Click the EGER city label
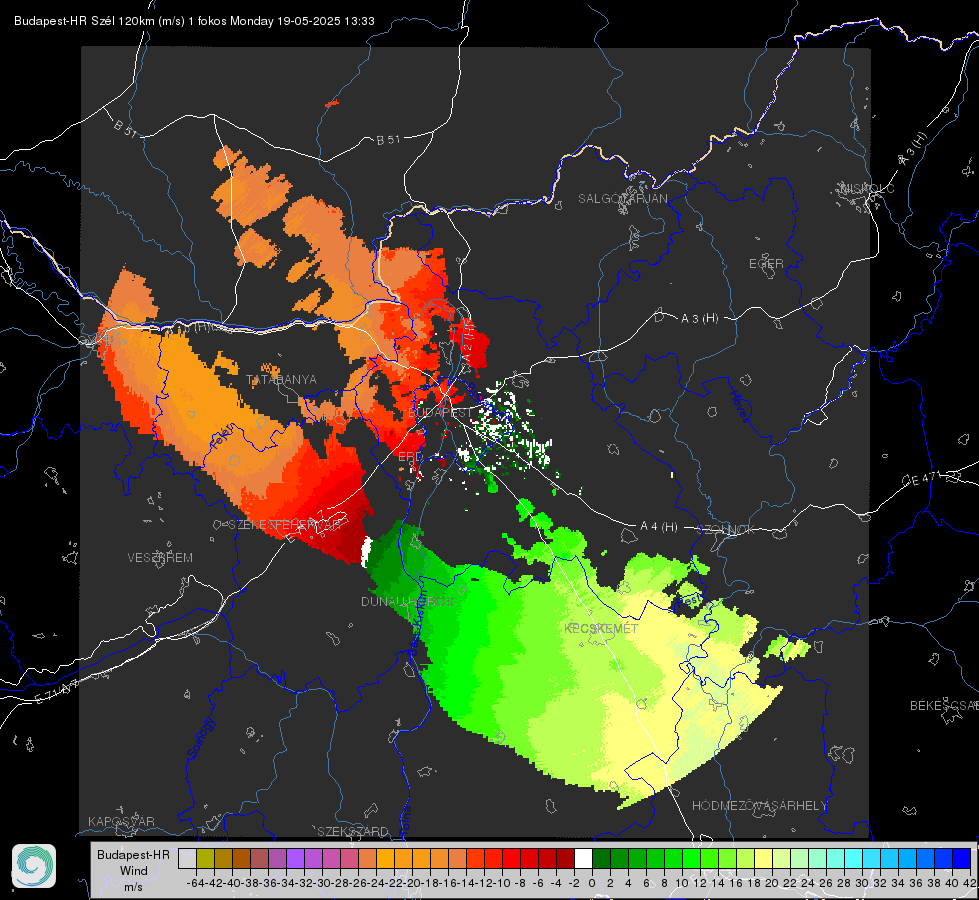The width and height of the screenshot is (979, 900). 766,264
